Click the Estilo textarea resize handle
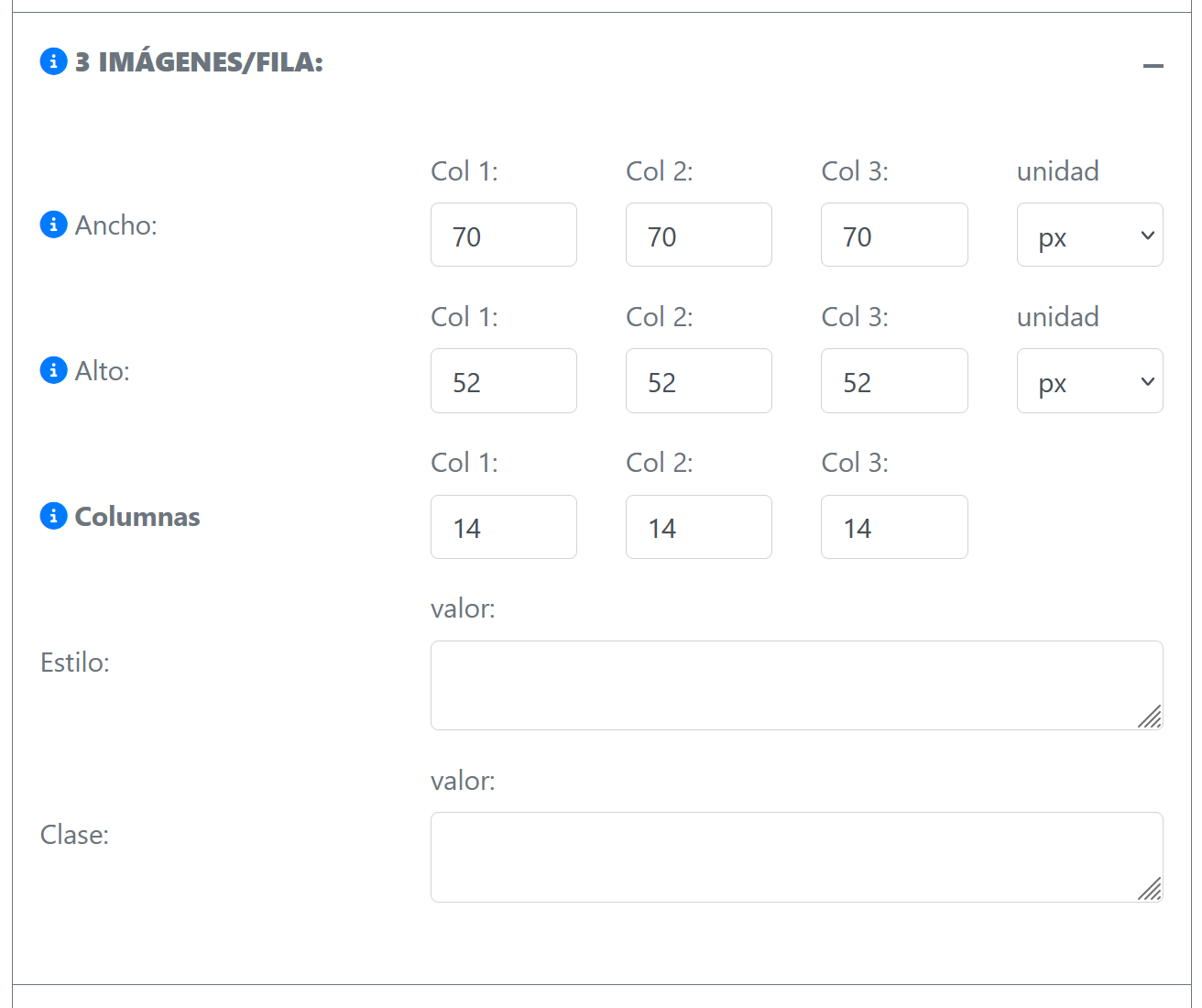Screen dimensions: 1202x1008 click(1151, 718)
